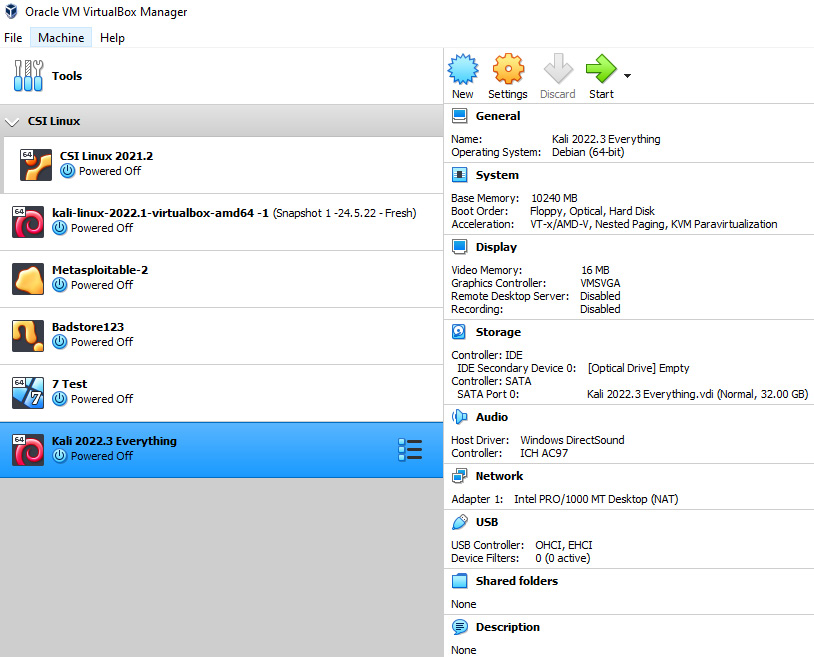Click the Audio section speaker icon
Viewport: 814px width, 657px height.
459,417
